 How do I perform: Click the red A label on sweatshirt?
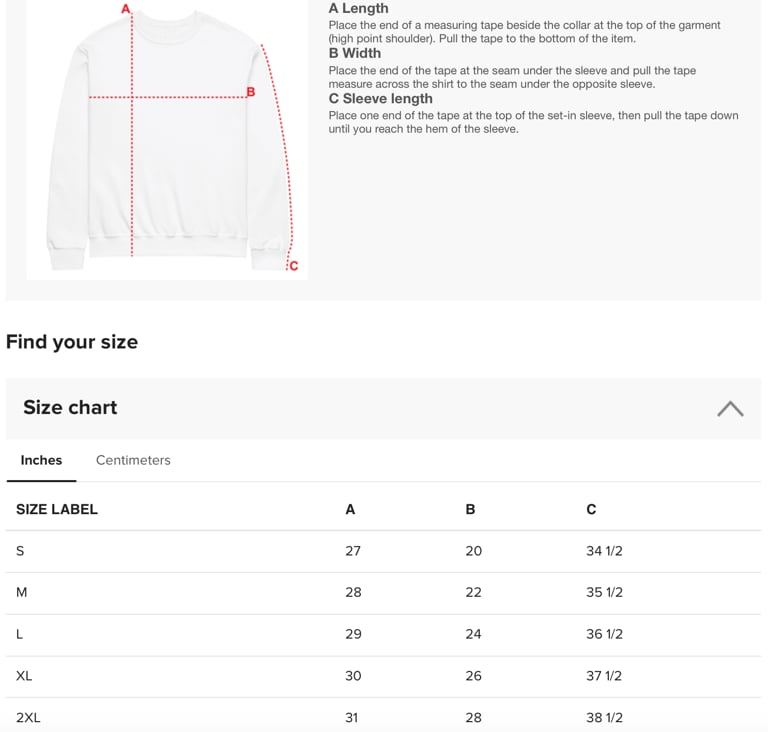click(126, 9)
